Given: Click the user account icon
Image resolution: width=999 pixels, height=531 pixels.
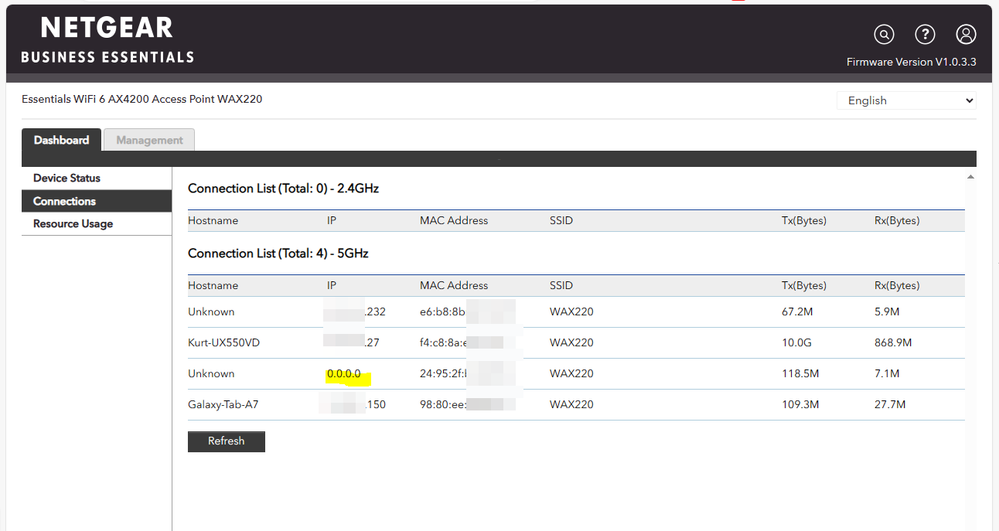Looking at the screenshot, I should (x=966, y=35).
